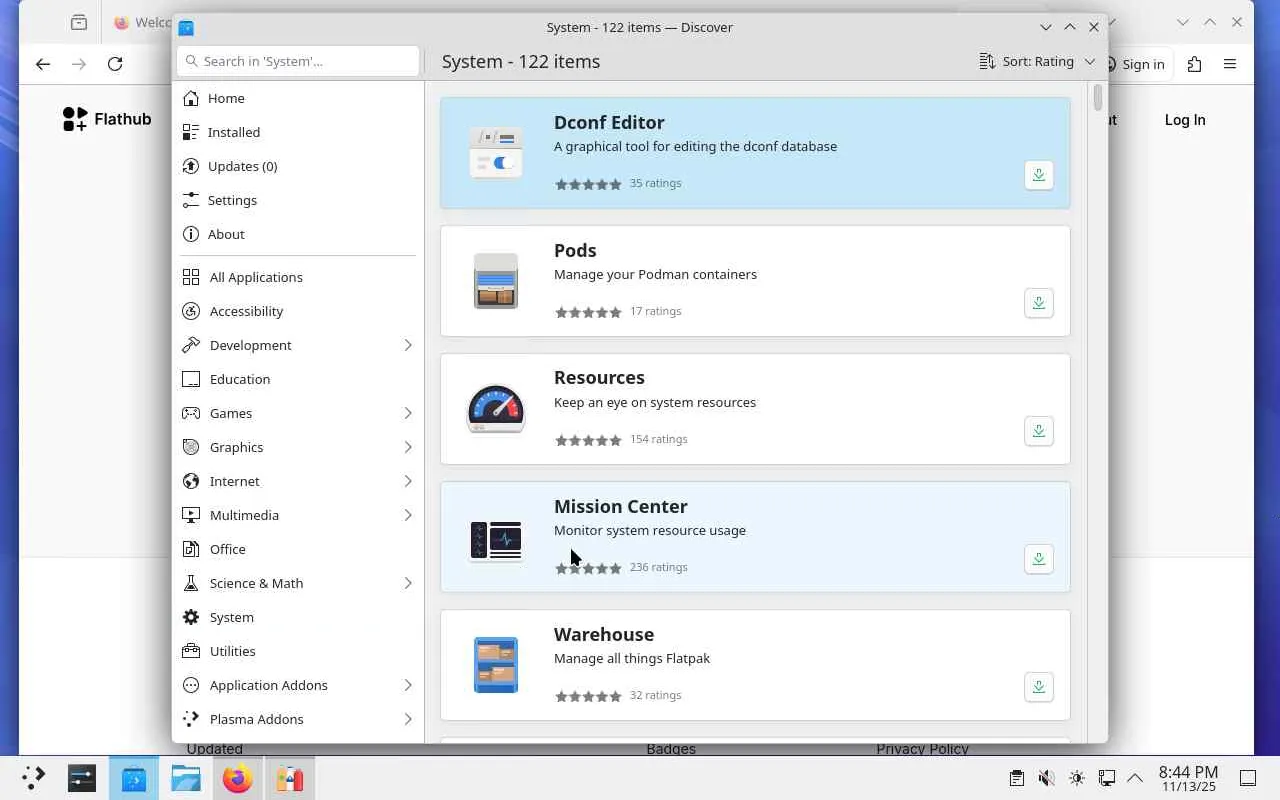This screenshot has width=1280, height=800.
Task: Click the Flathub logo in Firefox
Action: tap(107, 119)
